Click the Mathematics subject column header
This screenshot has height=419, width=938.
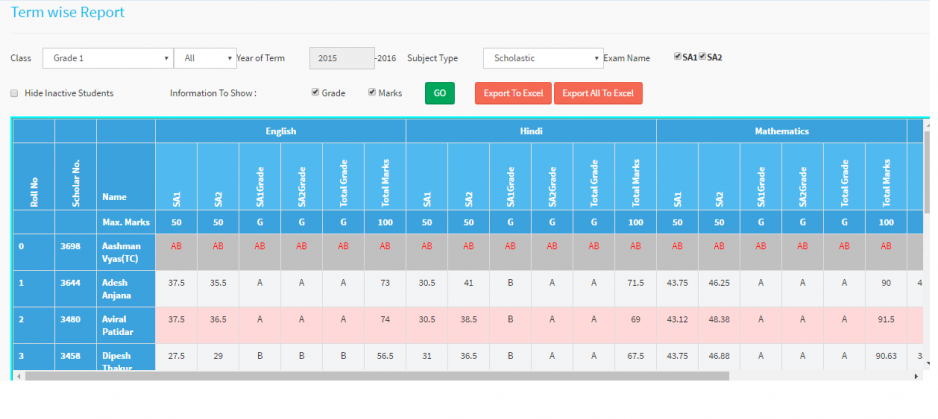click(x=781, y=131)
